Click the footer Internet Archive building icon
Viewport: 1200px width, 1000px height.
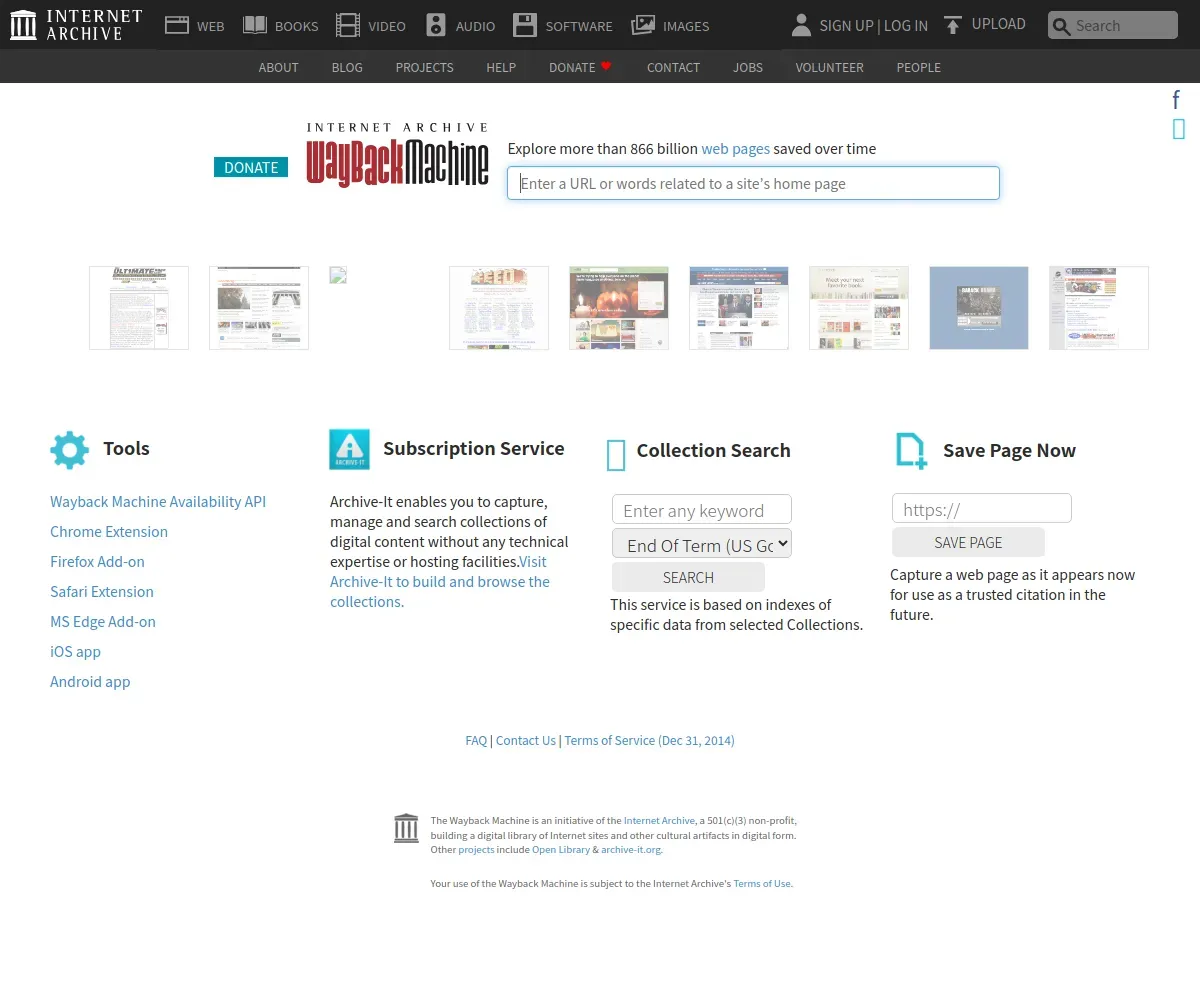(x=406, y=828)
